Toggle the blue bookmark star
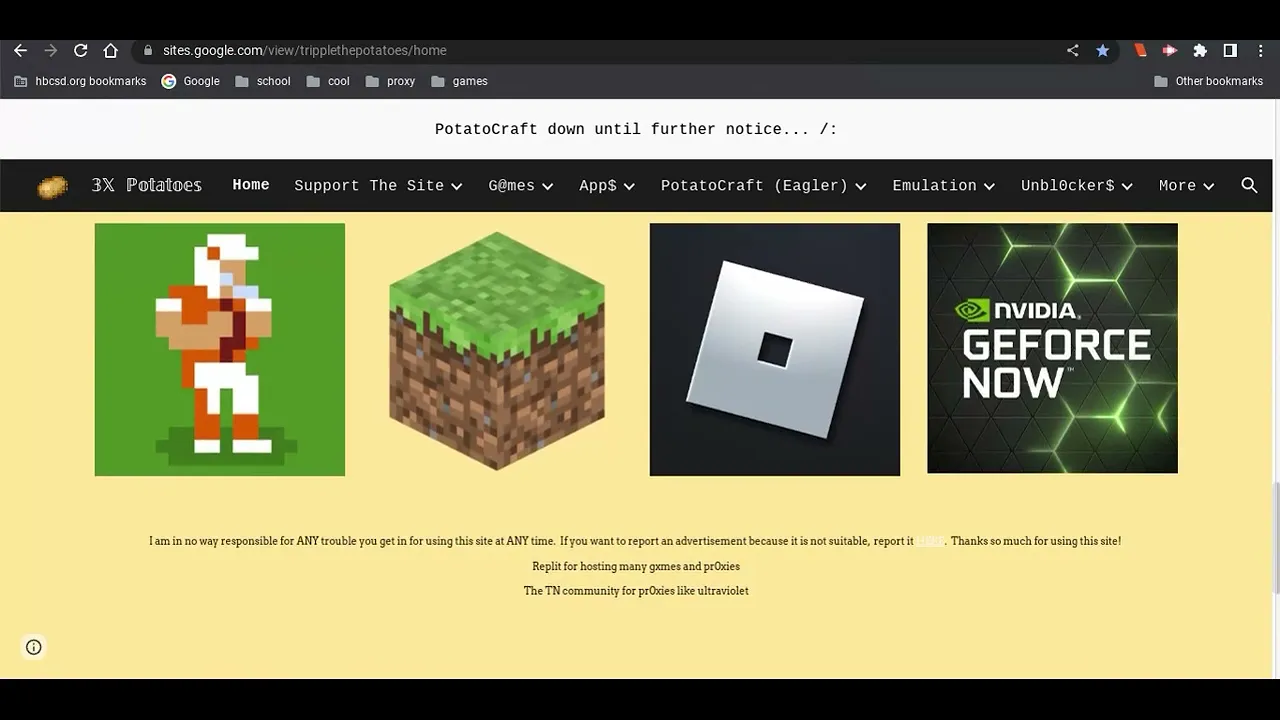The width and height of the screenshot is (1280, 720). (x=1102, y=50)
